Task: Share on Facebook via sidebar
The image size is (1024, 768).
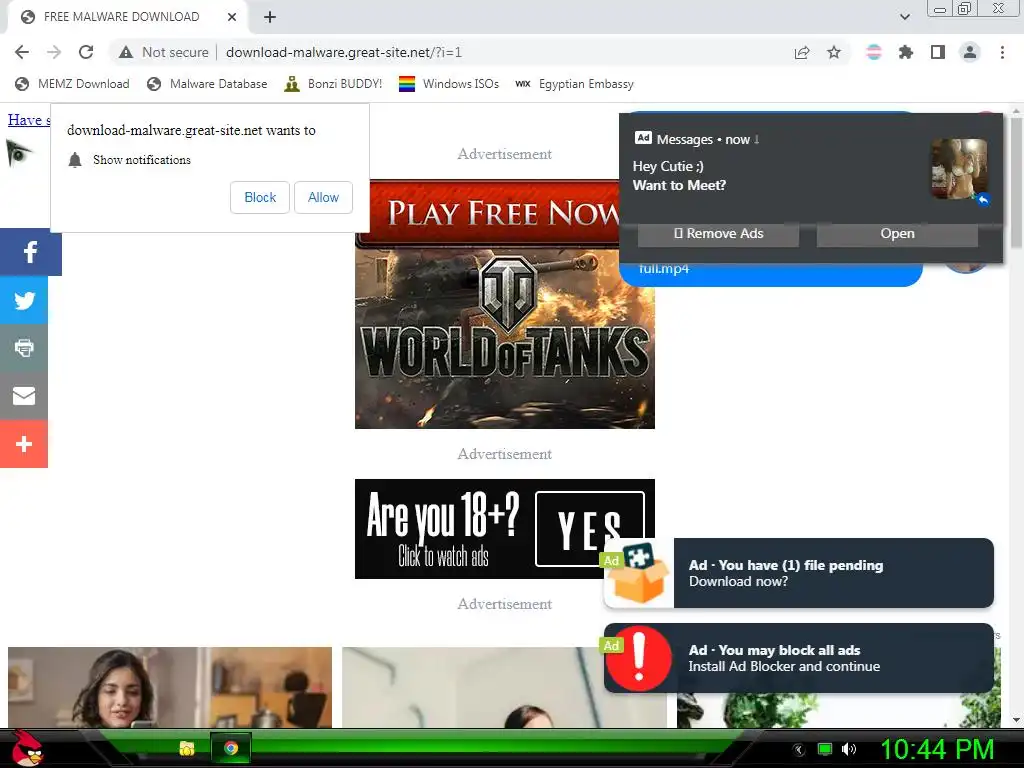Action: coord(31,252)
